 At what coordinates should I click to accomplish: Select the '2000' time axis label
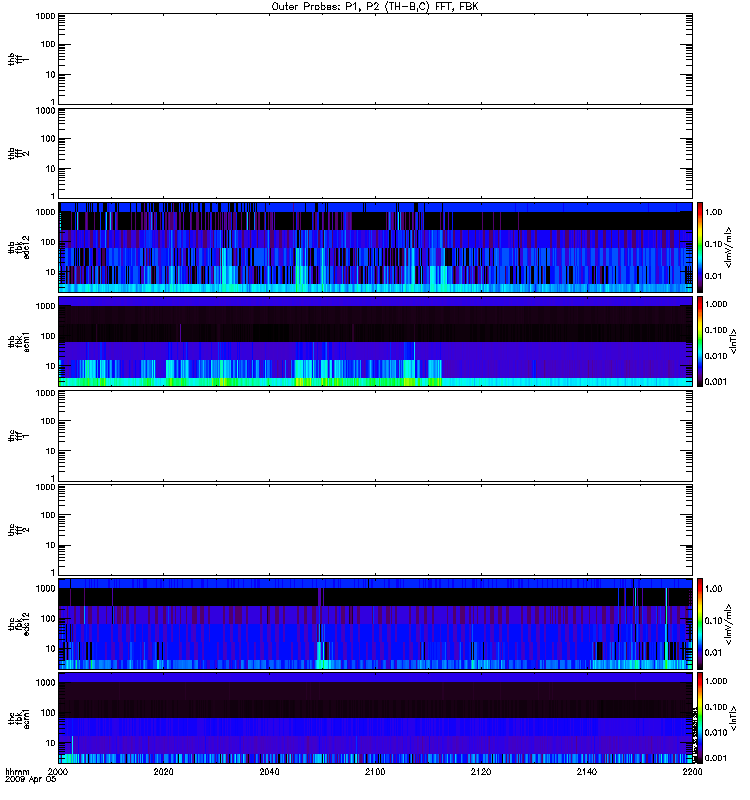click(58, 771)
